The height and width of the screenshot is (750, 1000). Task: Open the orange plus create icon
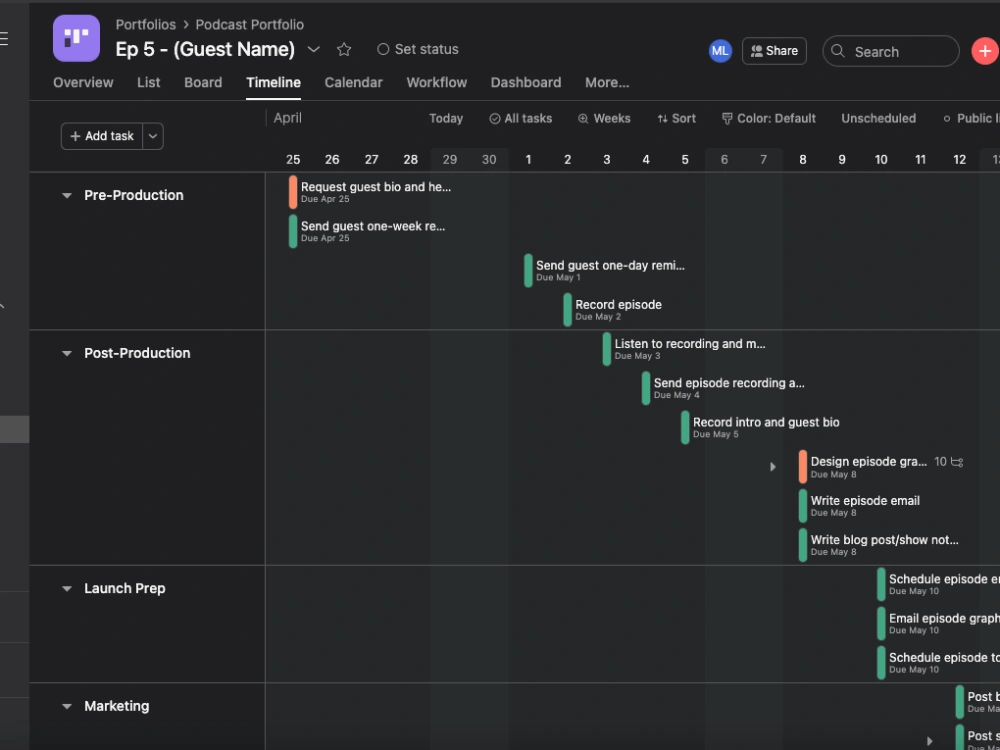985,50
